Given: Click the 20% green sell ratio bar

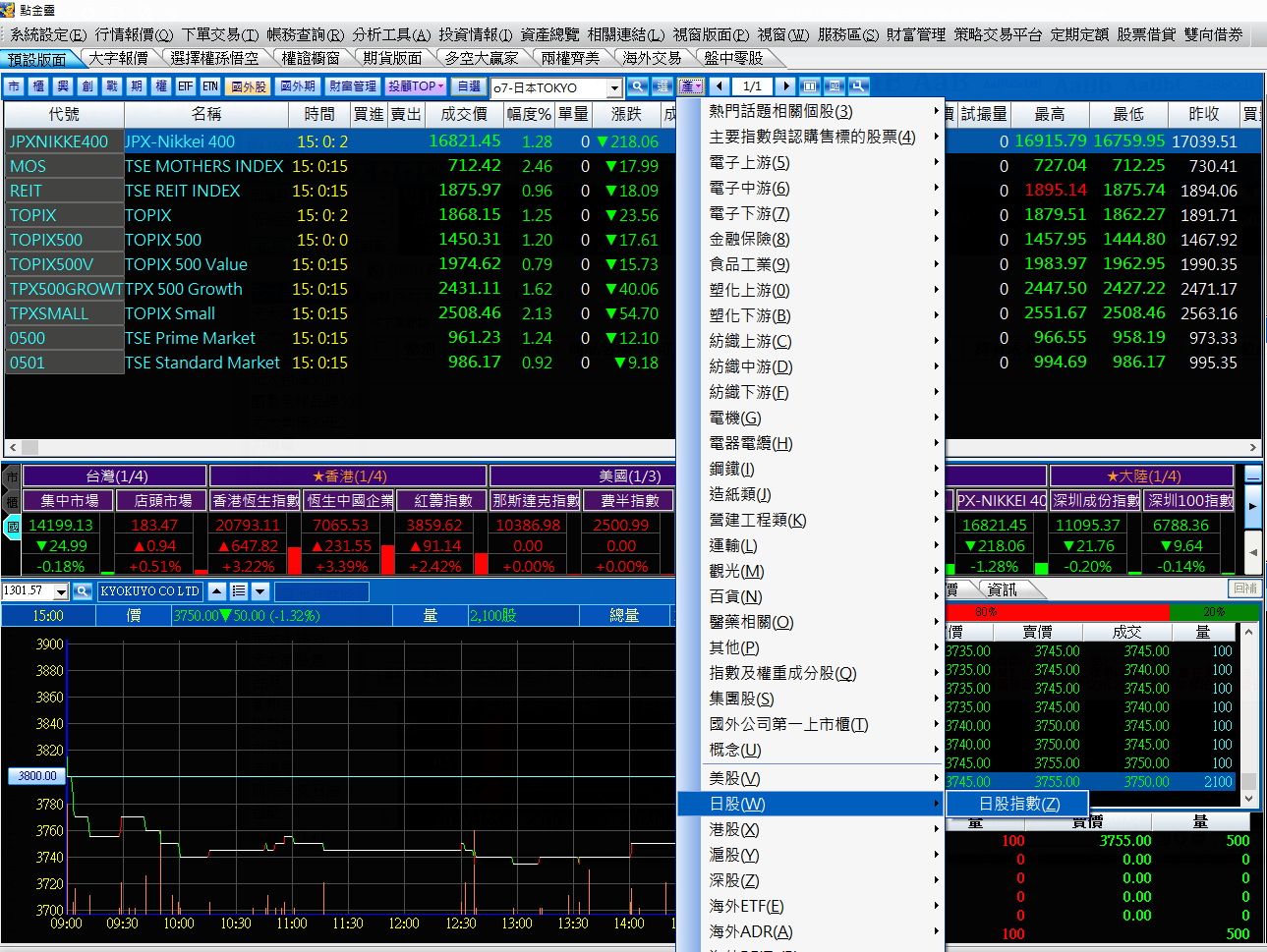Looking at the screenshot, I should point(1214,612).
